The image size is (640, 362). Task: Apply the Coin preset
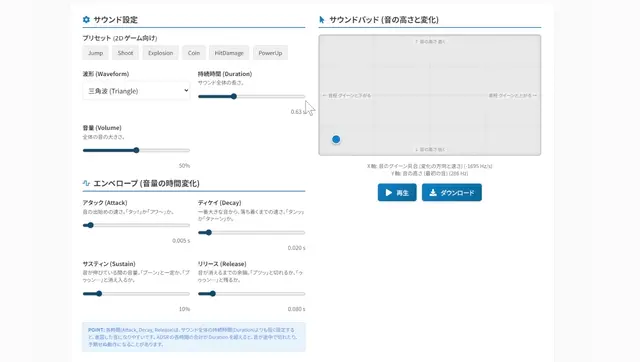point(194,53)
